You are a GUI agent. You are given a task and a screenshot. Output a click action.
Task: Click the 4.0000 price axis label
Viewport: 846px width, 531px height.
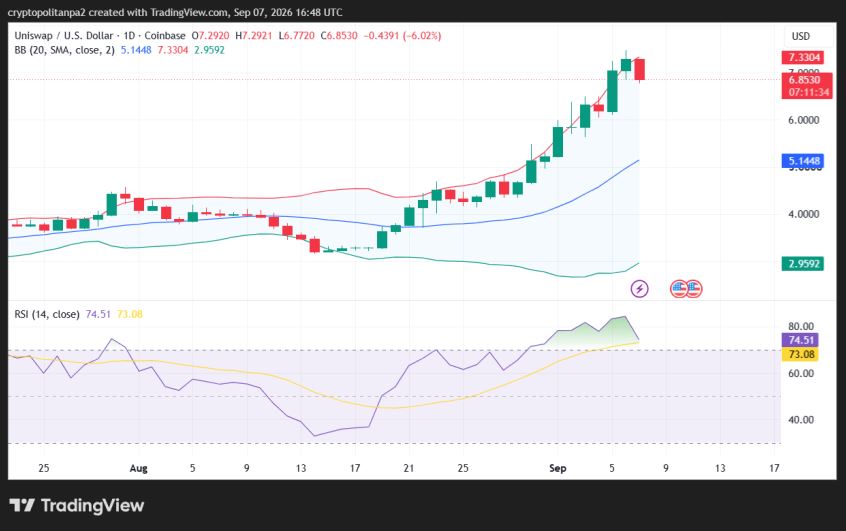point(803,214)
